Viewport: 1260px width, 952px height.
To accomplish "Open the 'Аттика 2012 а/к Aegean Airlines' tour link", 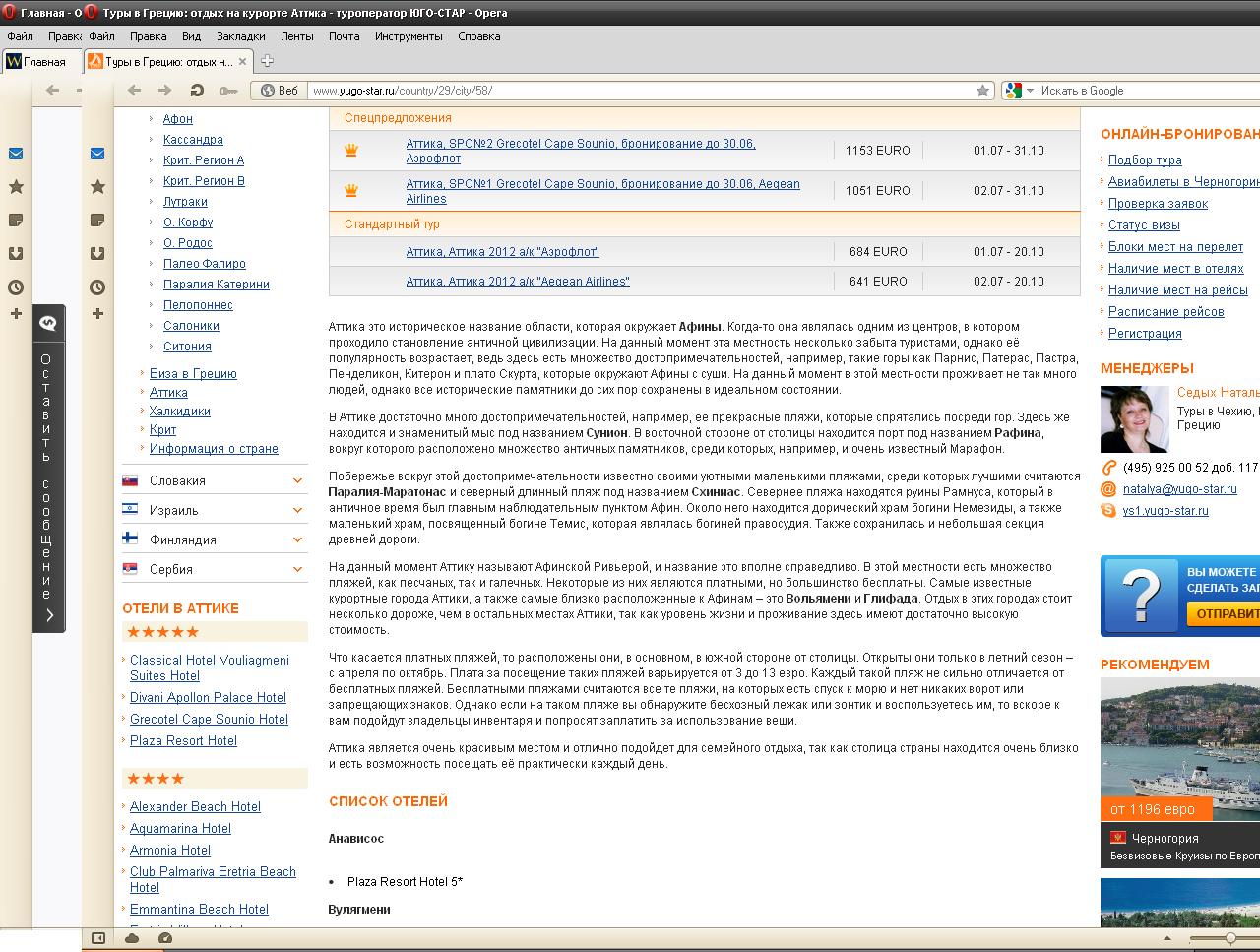I will point(518,282).
